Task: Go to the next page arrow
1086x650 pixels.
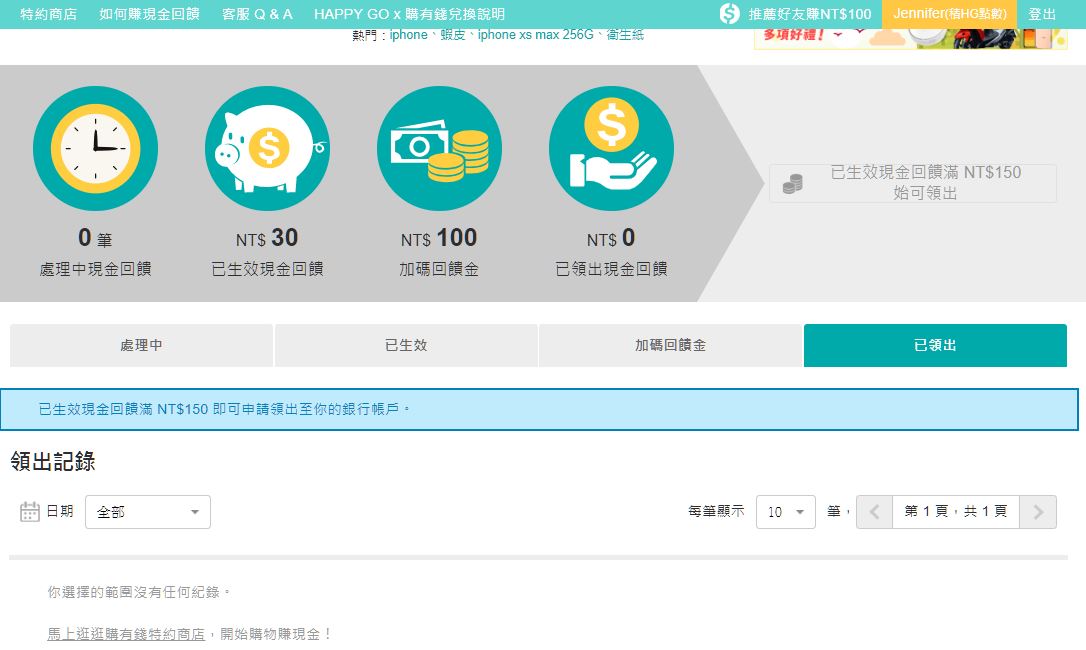Action: [x=1038, y=512]
